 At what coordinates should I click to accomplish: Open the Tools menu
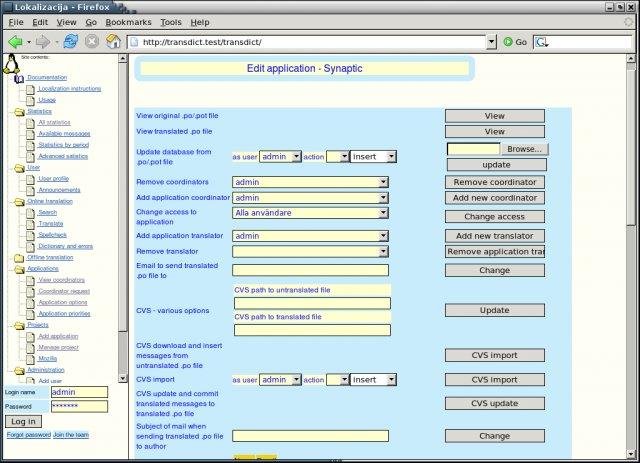171,21
